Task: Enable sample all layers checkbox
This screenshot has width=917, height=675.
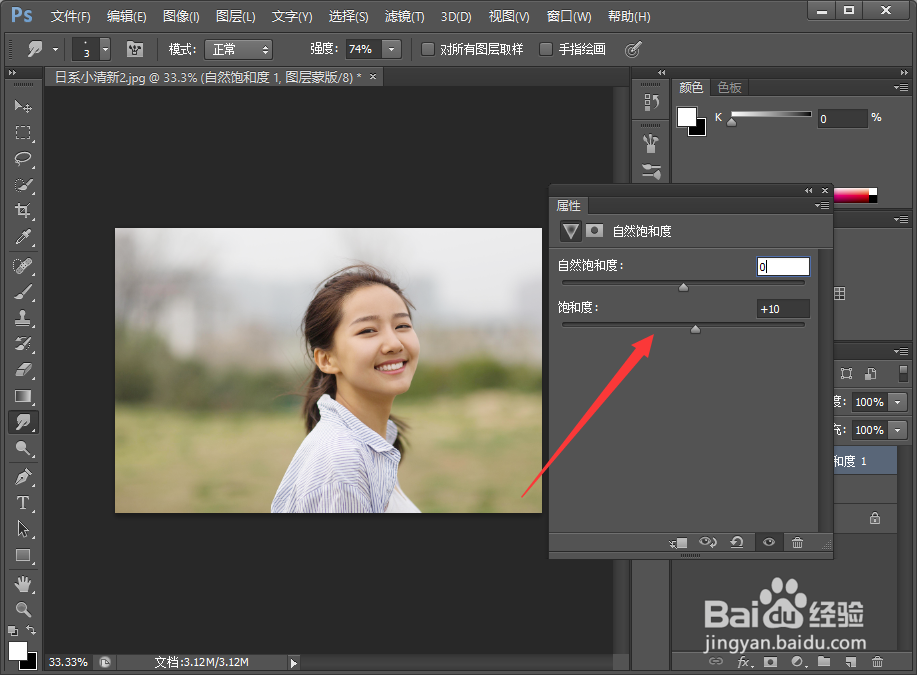Action: click(428, 49)
